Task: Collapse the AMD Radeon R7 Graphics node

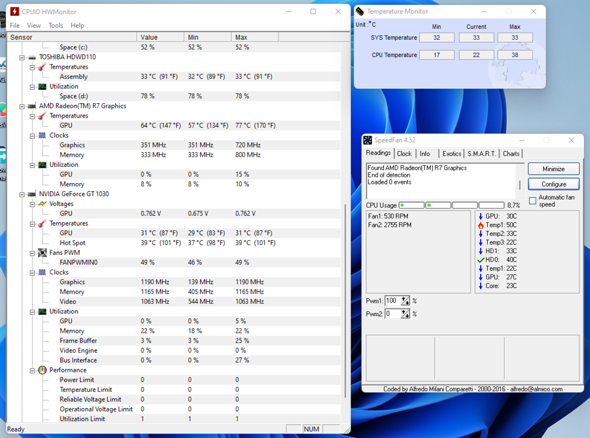Action: (22, 106)
